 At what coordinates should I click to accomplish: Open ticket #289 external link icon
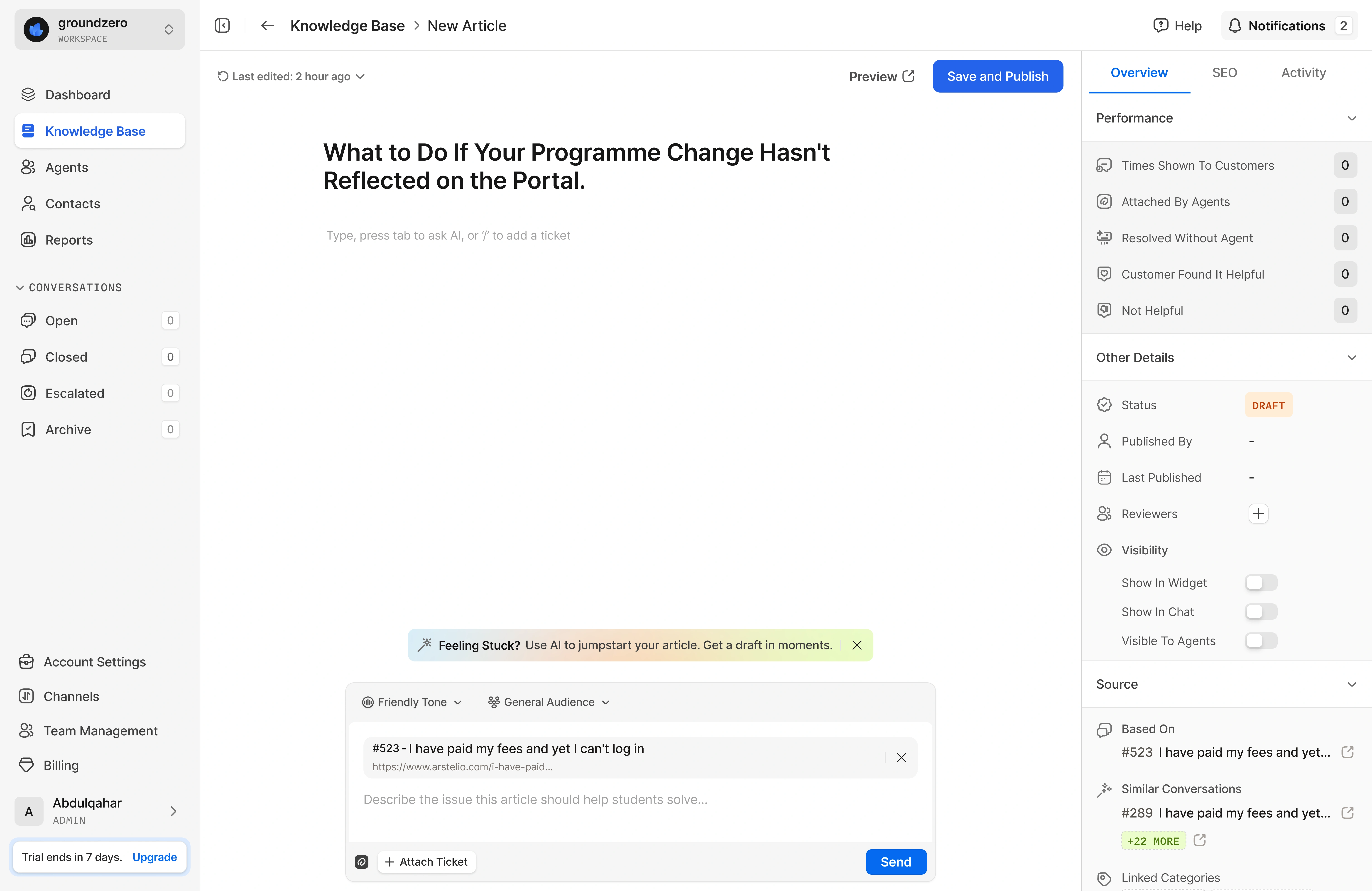[x=1347, y=813]
